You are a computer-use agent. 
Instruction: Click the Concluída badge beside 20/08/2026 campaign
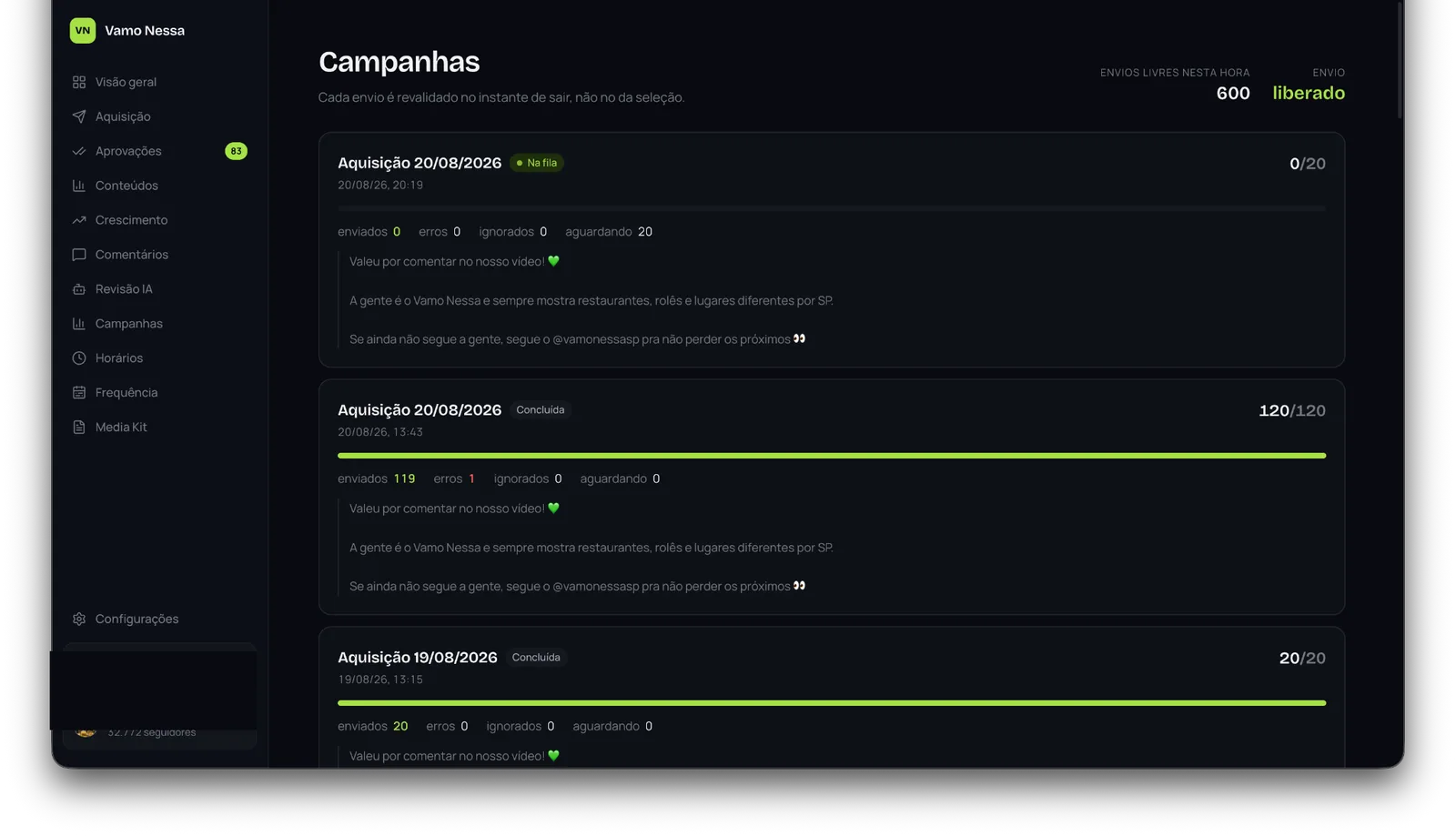[x=541, y=410]
